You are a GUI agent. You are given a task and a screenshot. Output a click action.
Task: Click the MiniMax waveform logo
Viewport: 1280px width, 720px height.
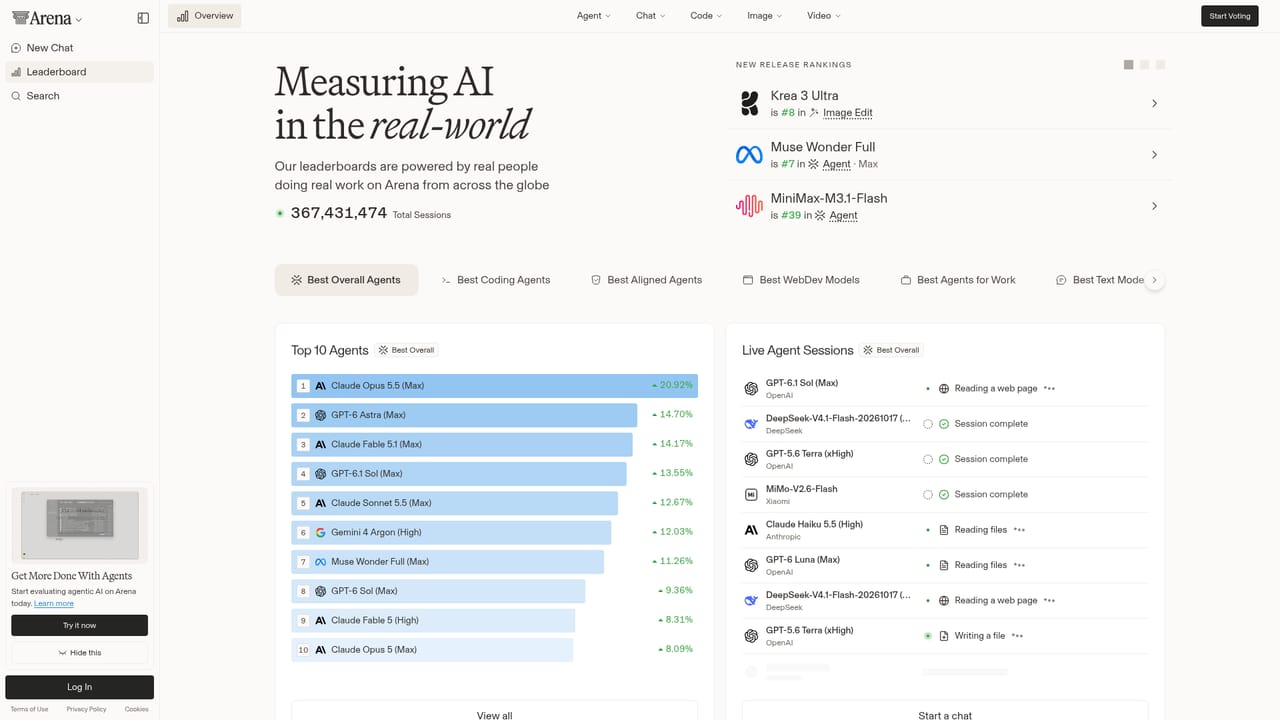[749, 206]
